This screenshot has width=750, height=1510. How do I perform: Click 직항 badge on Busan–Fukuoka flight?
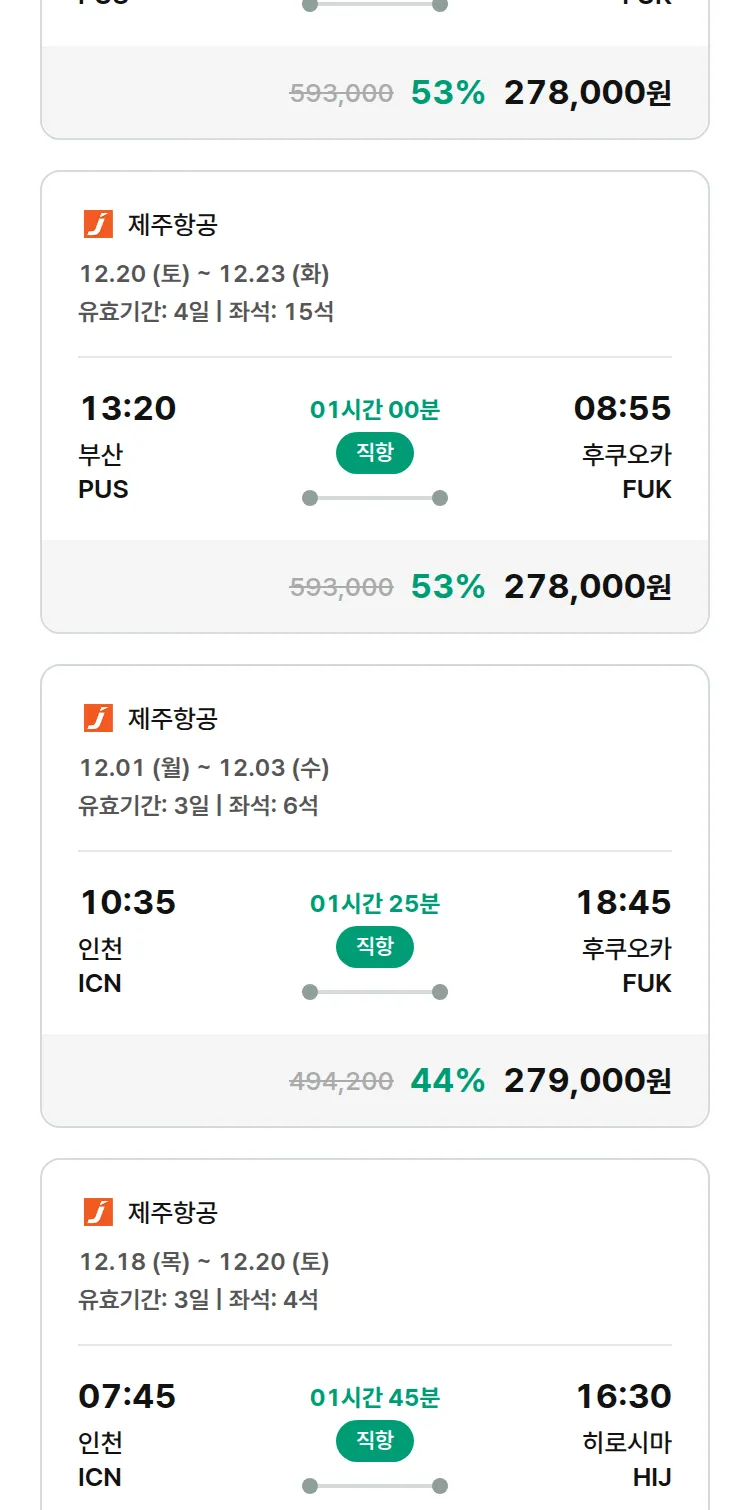pos(374,453)
